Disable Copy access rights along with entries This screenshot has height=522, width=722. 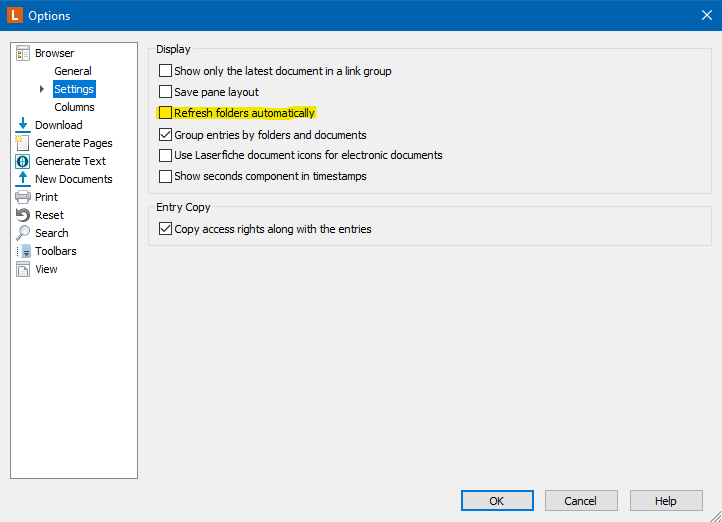[165, 229]
